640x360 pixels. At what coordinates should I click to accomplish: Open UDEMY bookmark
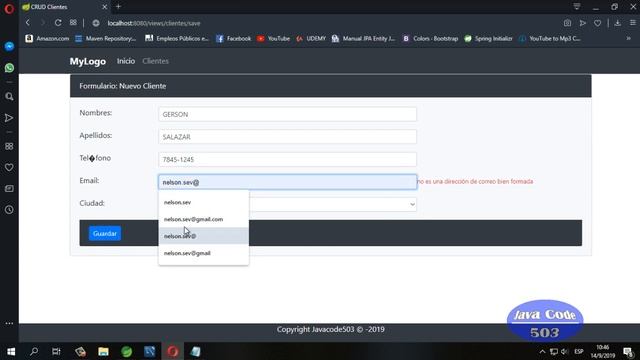(311, 38)
